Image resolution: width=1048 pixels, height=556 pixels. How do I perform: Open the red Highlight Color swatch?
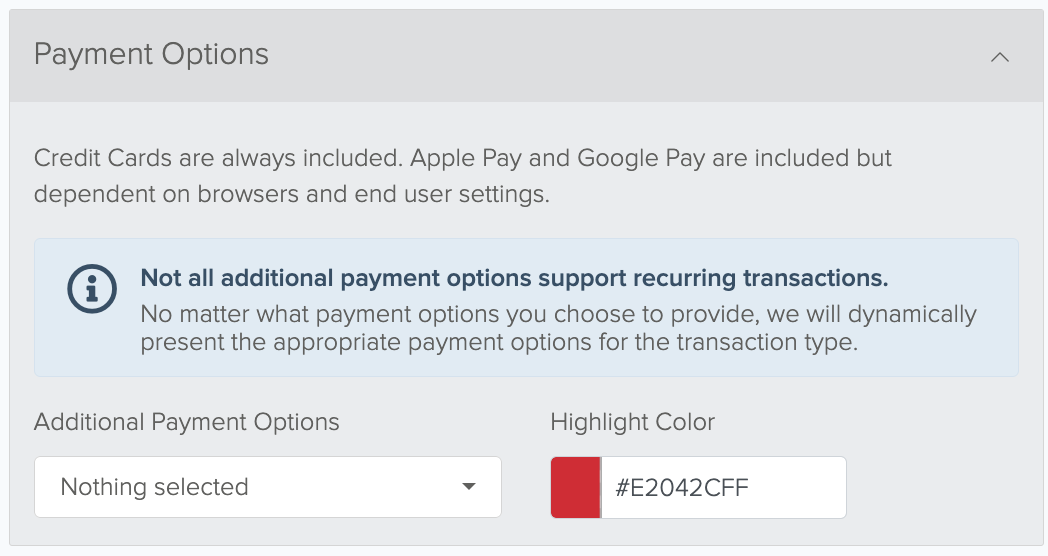575,487
